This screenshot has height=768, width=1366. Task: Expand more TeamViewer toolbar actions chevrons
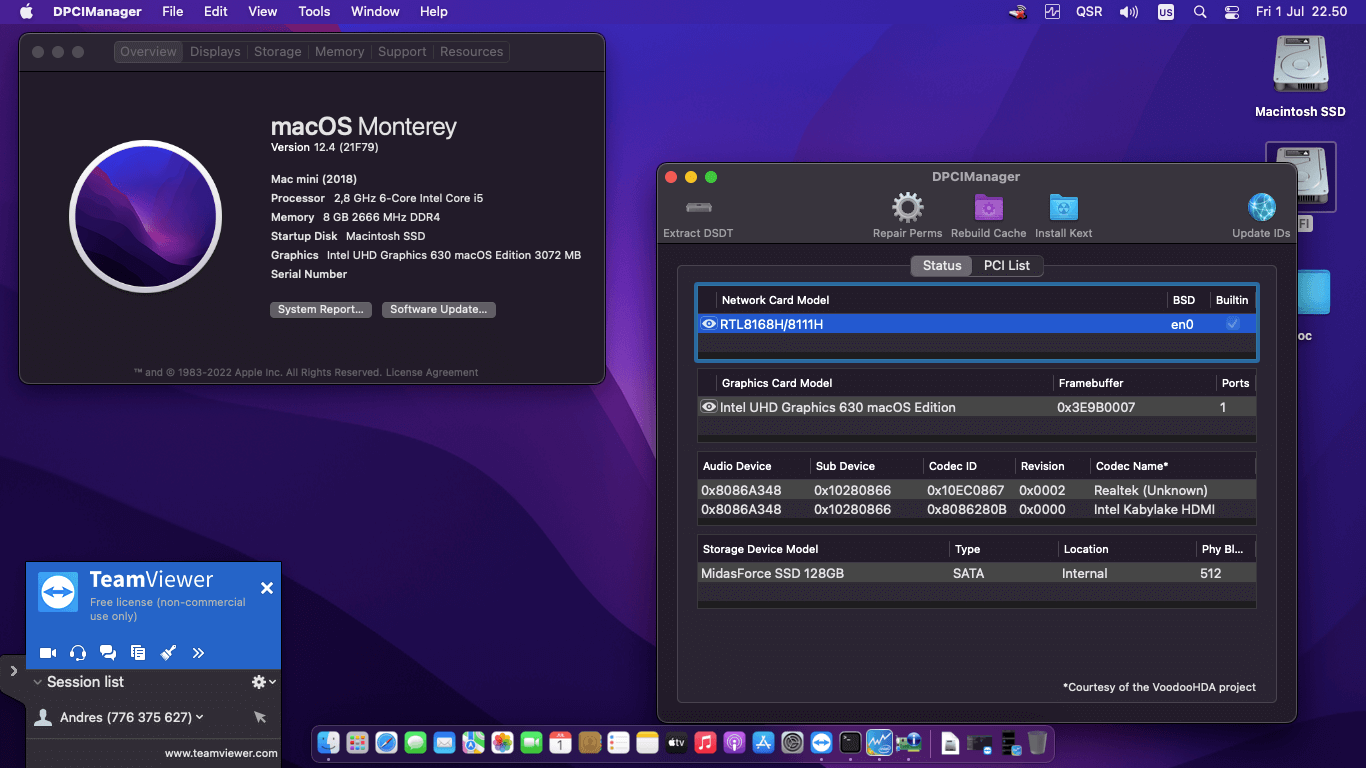tap(198, 653)
